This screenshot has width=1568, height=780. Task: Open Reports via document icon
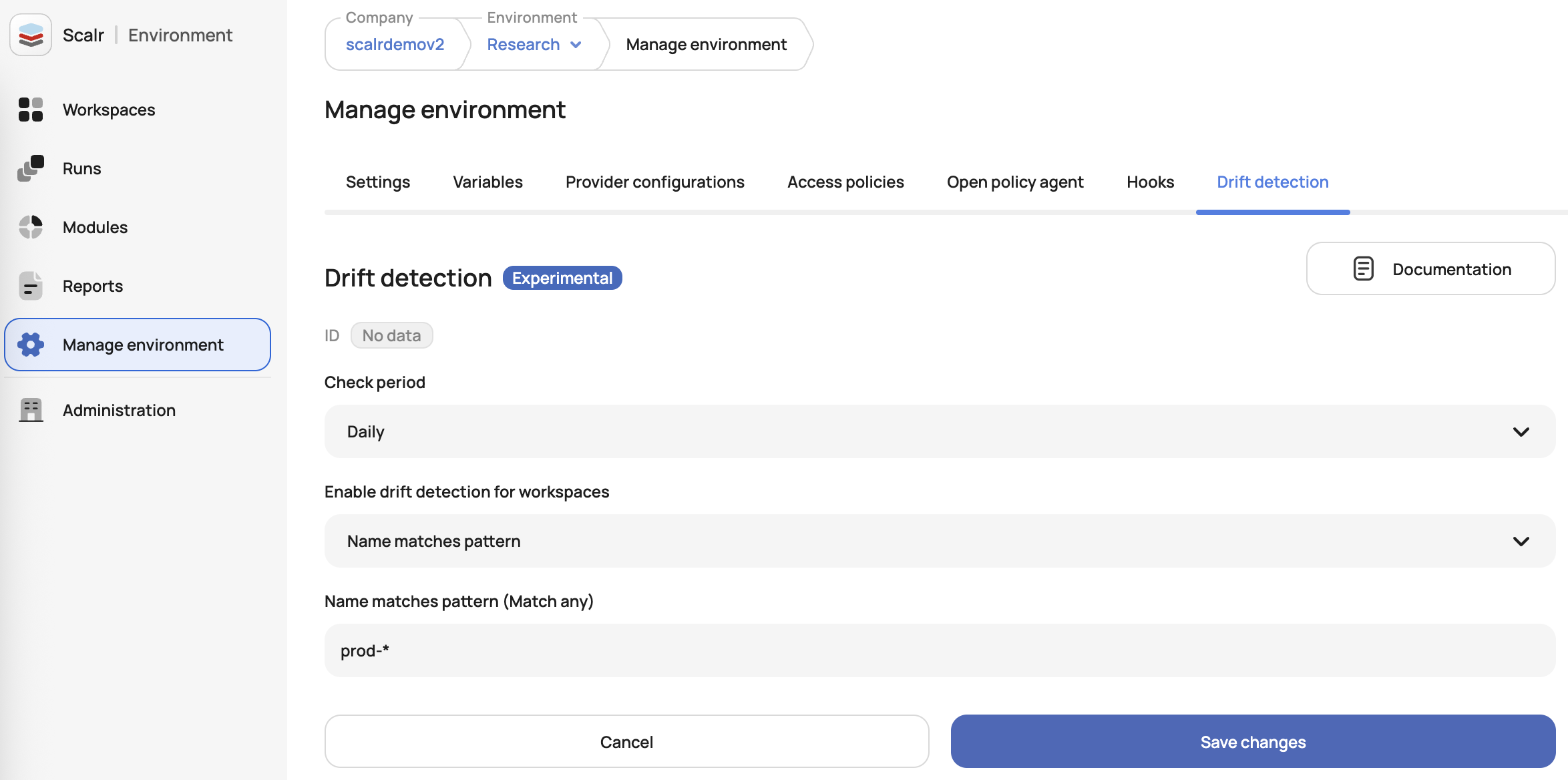31,286
